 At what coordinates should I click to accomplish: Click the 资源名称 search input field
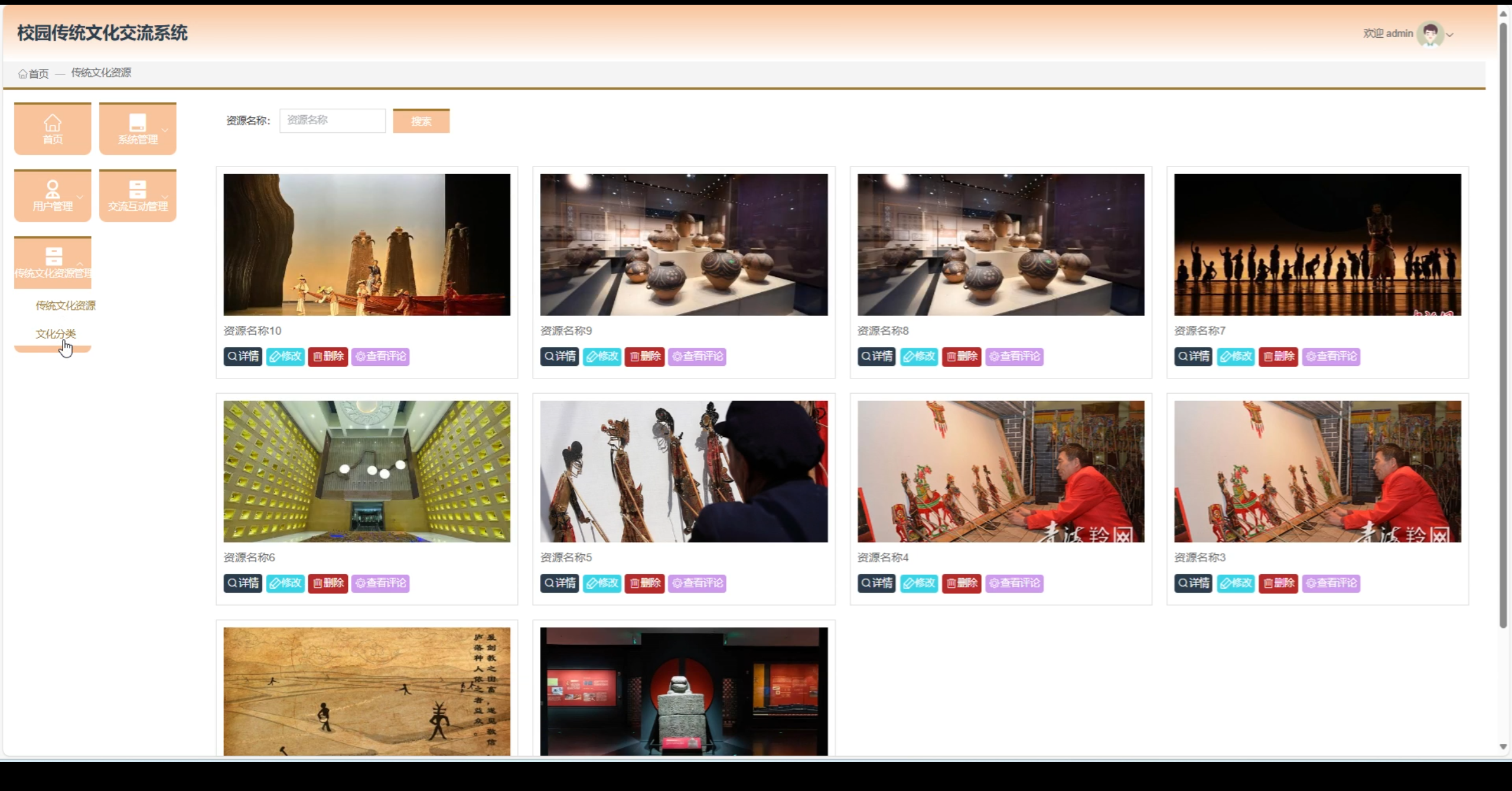[332, 120]
